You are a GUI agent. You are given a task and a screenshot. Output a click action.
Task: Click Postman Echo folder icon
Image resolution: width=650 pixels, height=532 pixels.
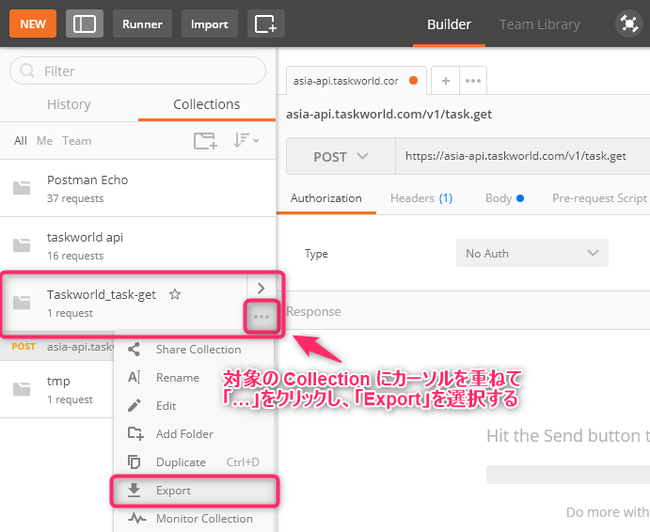coord(22,188)
